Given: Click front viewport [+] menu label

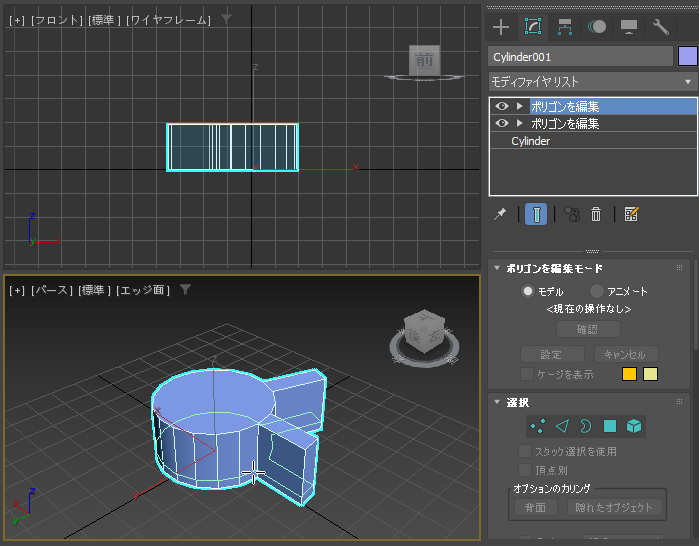Looking at the screenshot, I should coord(17,20).
